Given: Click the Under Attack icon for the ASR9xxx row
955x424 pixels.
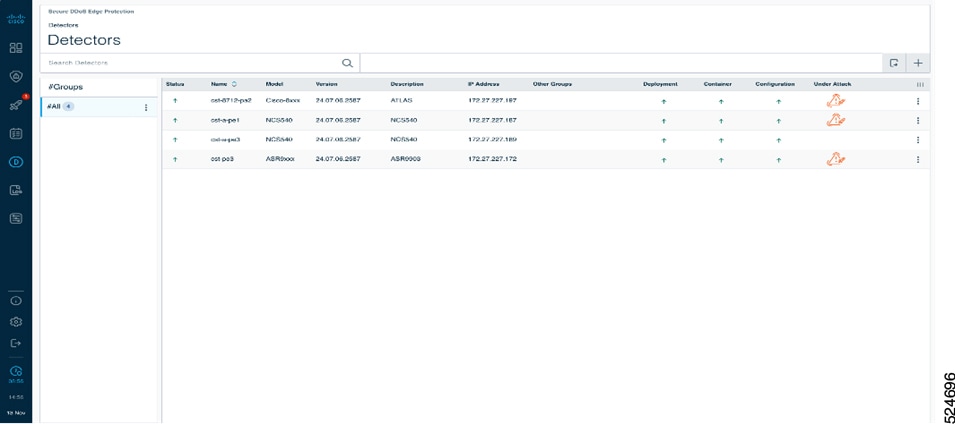Looking at the screenshot, I should [836, 160].
